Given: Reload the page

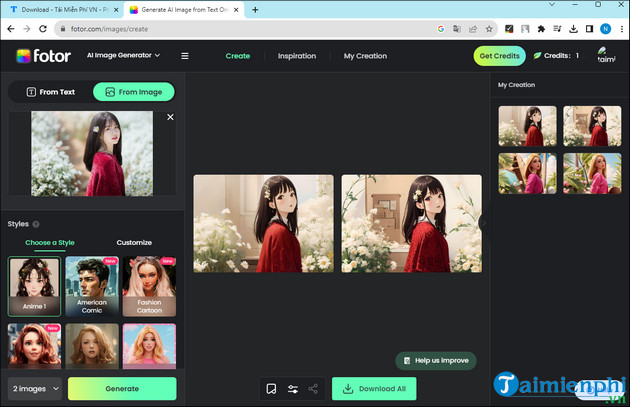Looking at the screenshot, I should pos(43,29).
